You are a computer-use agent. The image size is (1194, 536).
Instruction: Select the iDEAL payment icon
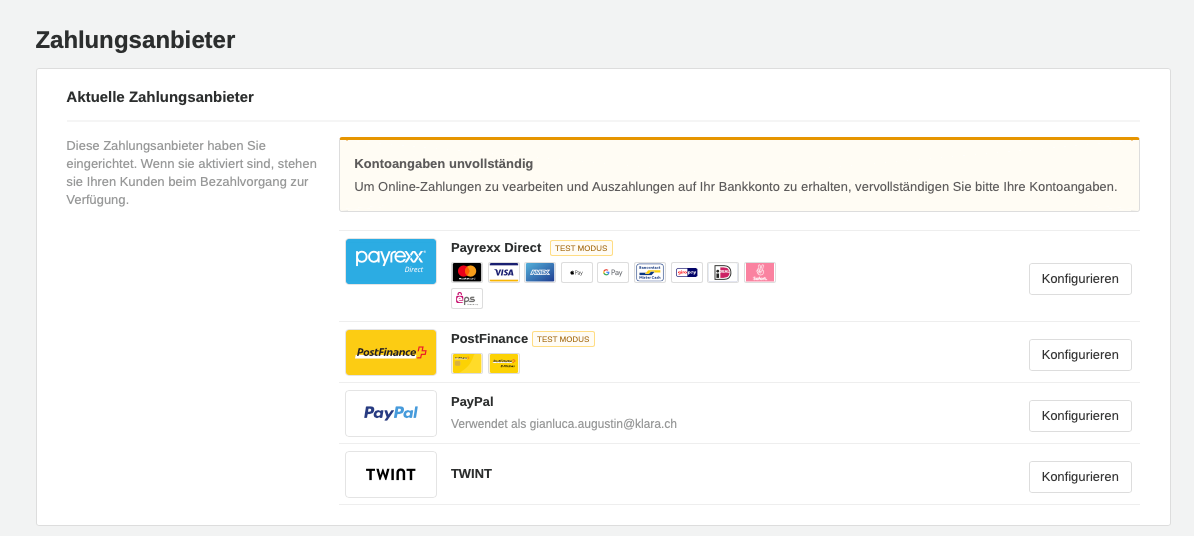pyautogui.click(x=723, y=273)
